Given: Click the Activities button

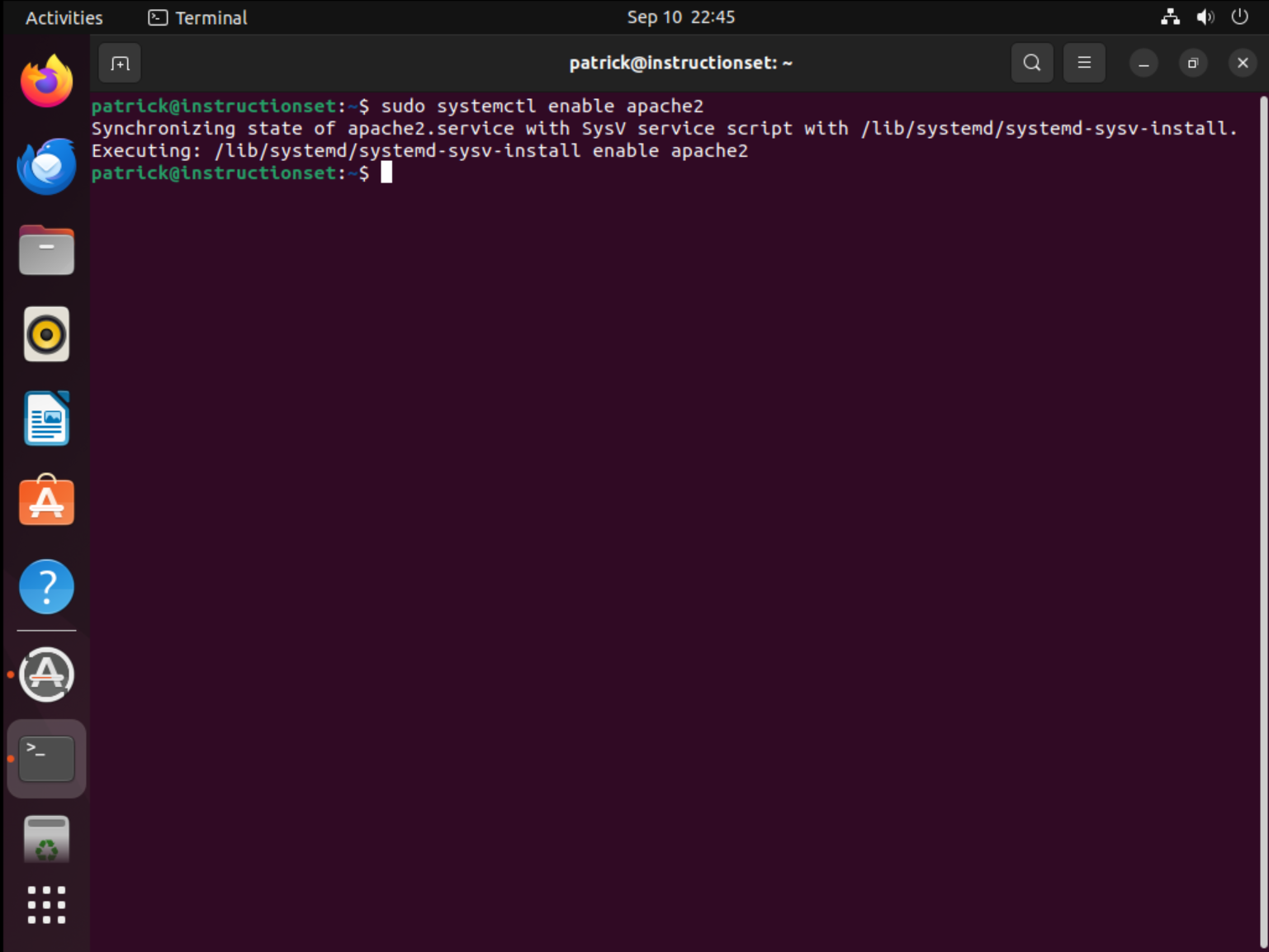Looking at the screenshot, I should pyautogui.click(x=64, y=17).
